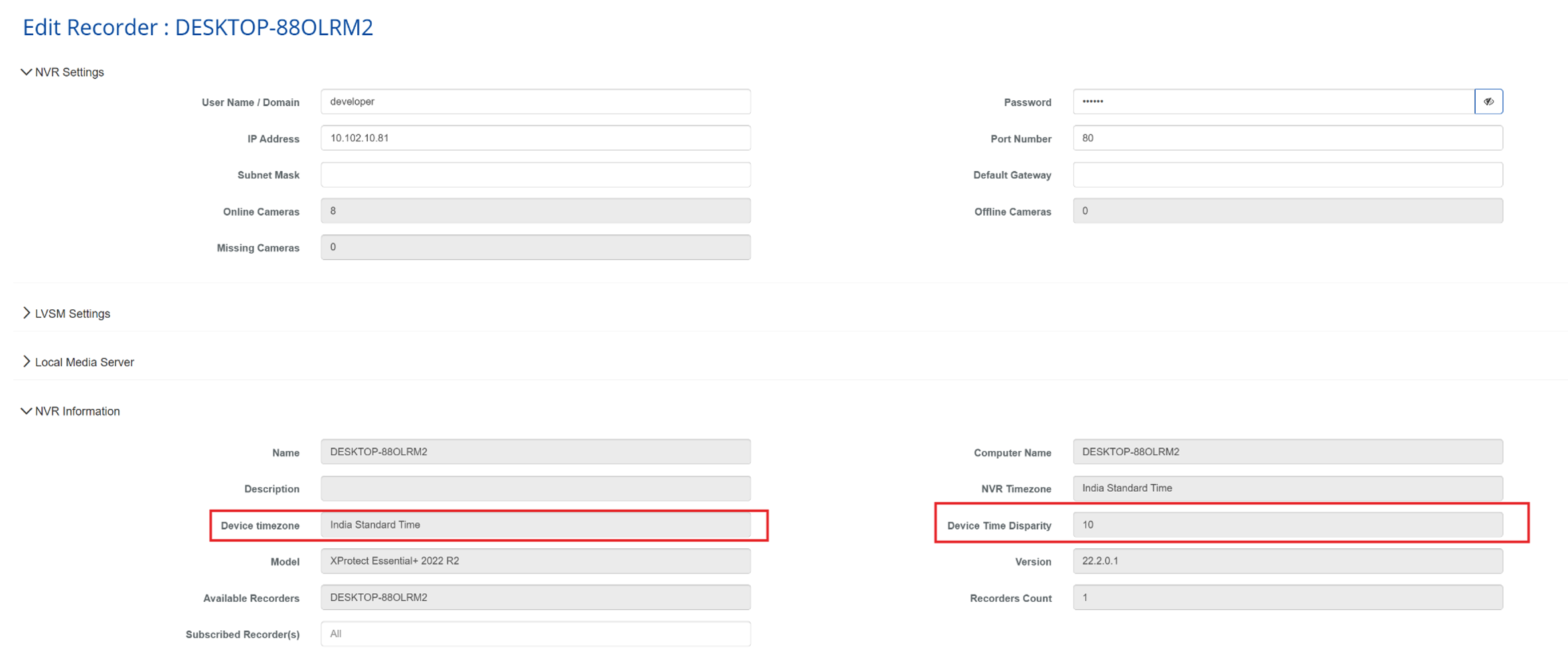Image resolution: width=1568 pixels, height=657 pixels.
Task: Click the empty Subnet Mask field
Action: 535,175
